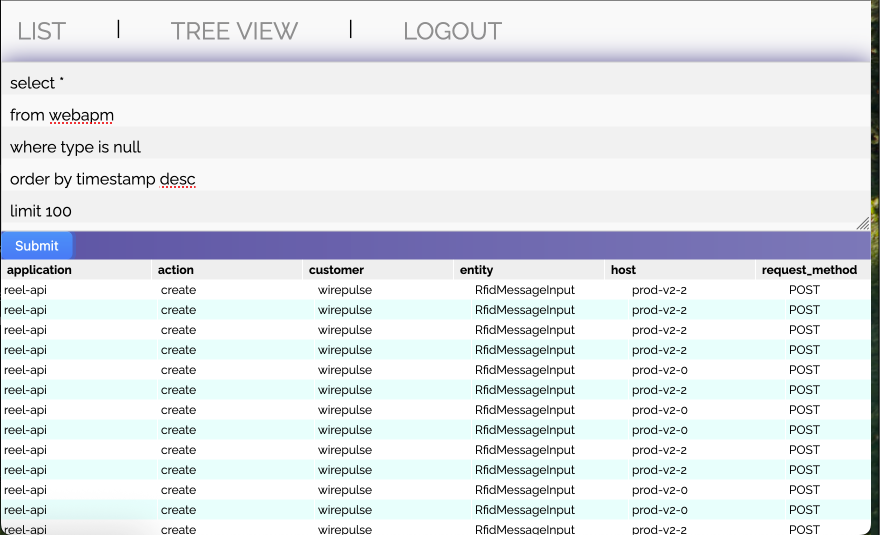Click prod-v2-0 host in fifth row
The image size is (880, 535).
pos(659,370)
